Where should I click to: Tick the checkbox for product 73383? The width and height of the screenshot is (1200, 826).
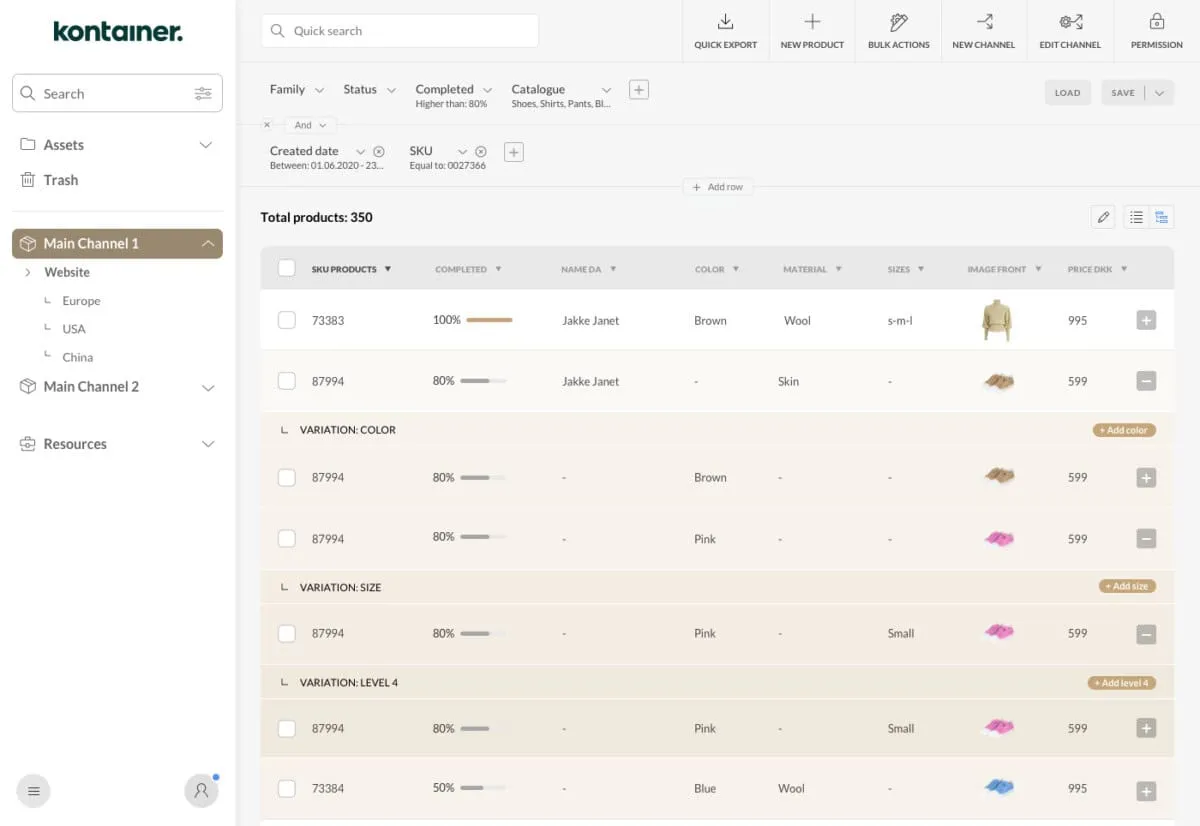point(287,320)
